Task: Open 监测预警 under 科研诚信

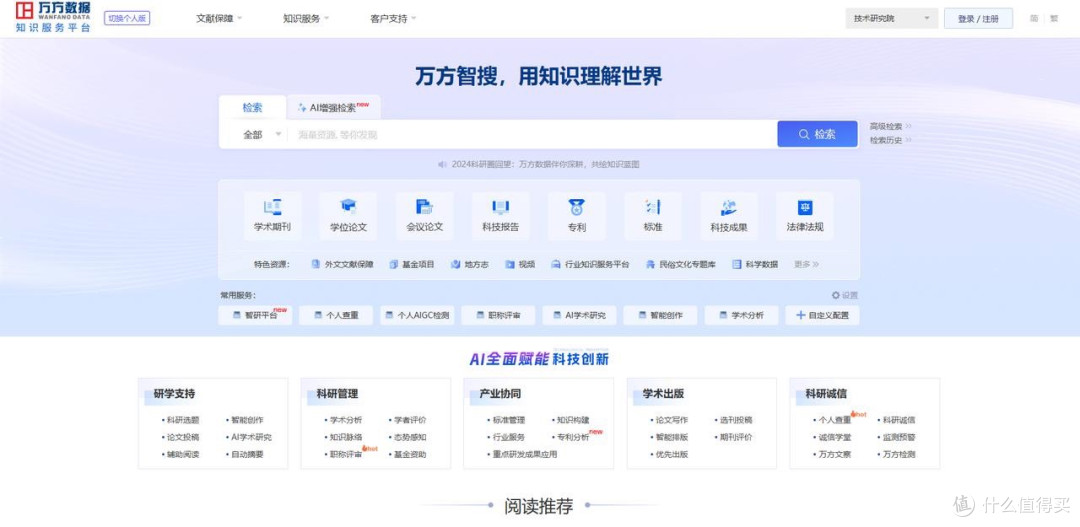Action: pyautogui.click(x=899, y=437)
